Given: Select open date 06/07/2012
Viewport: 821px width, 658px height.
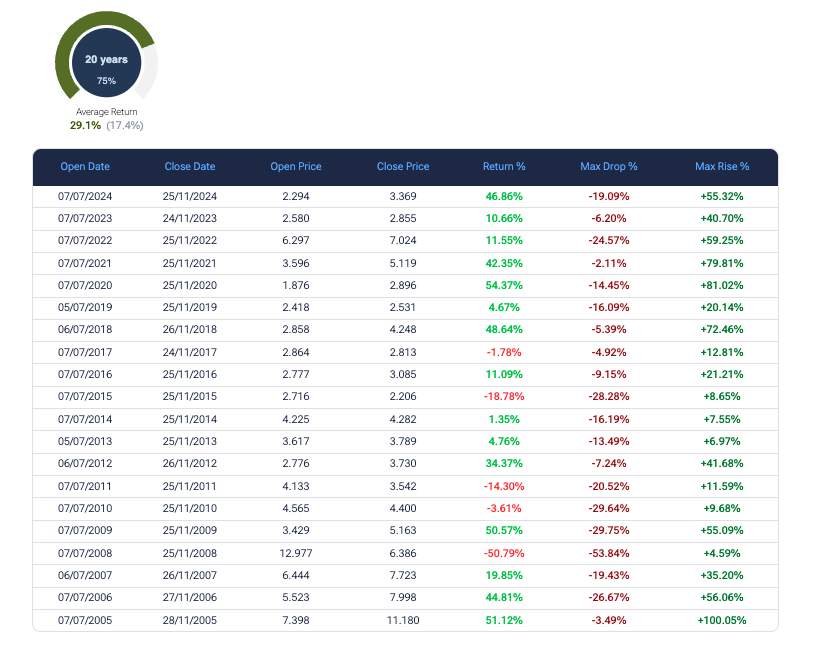Looking at the screenshot, I should pos(85,463).
